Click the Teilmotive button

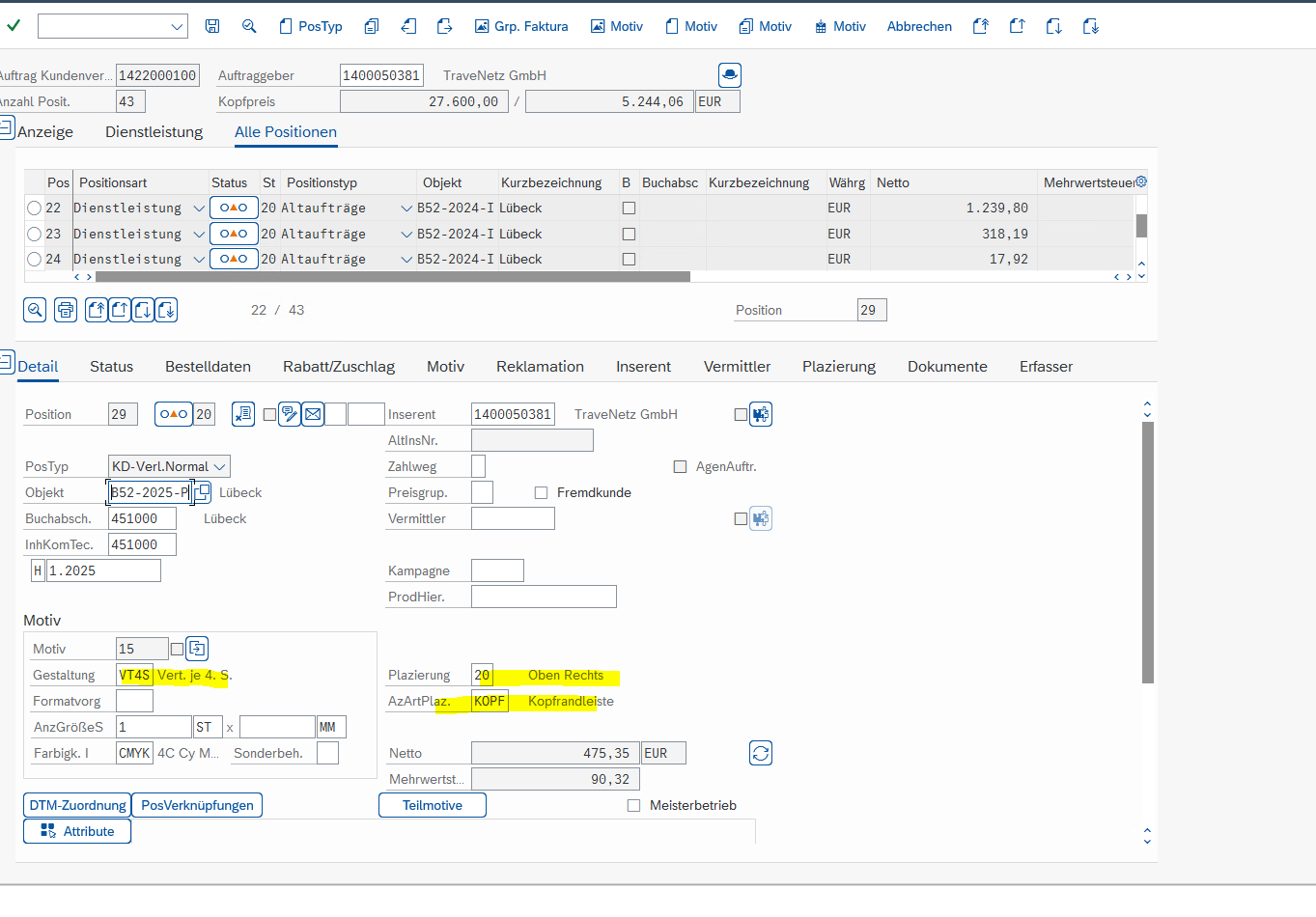coord(432,805)
